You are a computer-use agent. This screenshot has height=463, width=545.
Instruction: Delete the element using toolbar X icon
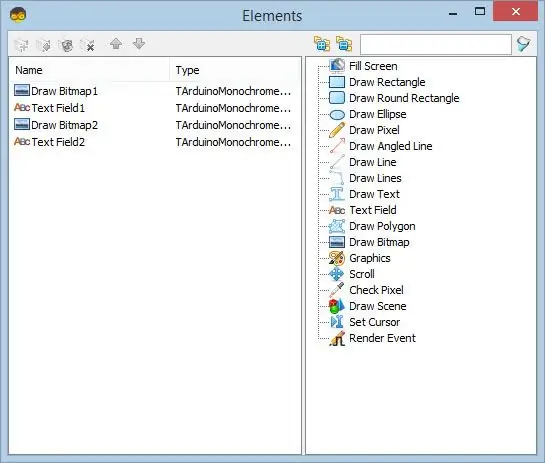point(88,45)
